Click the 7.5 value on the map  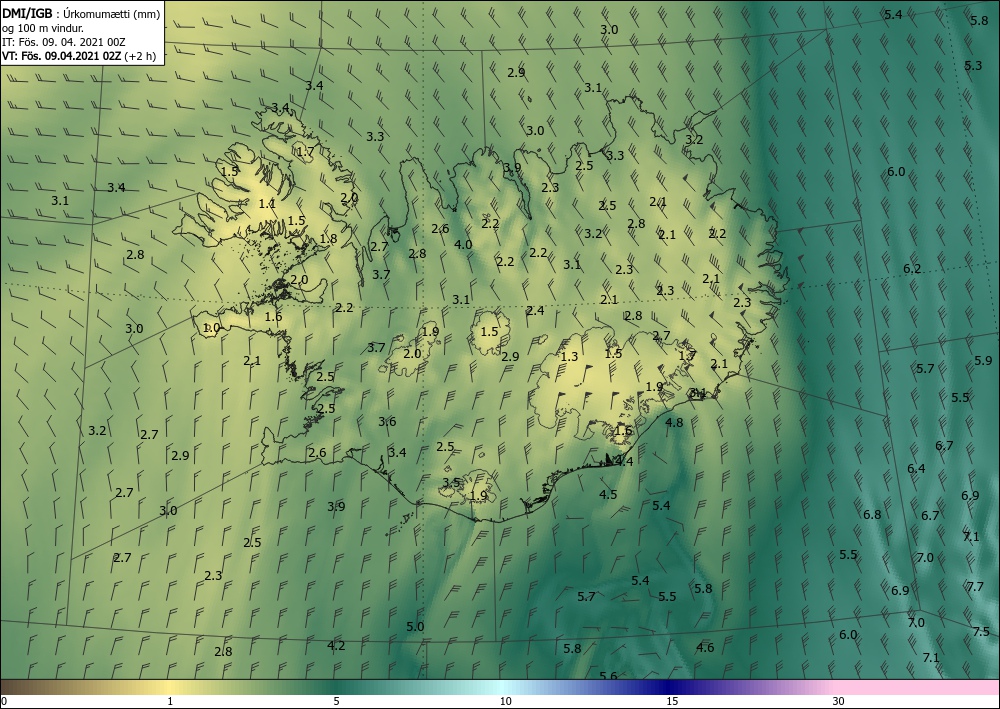(981, 631)
